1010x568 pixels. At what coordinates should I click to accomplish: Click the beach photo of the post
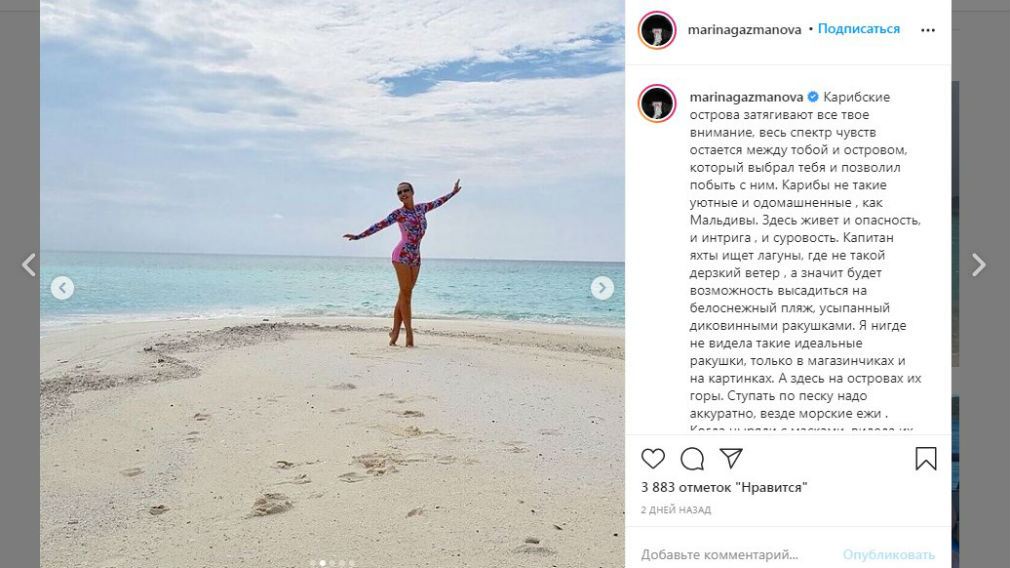pos(332,400)
